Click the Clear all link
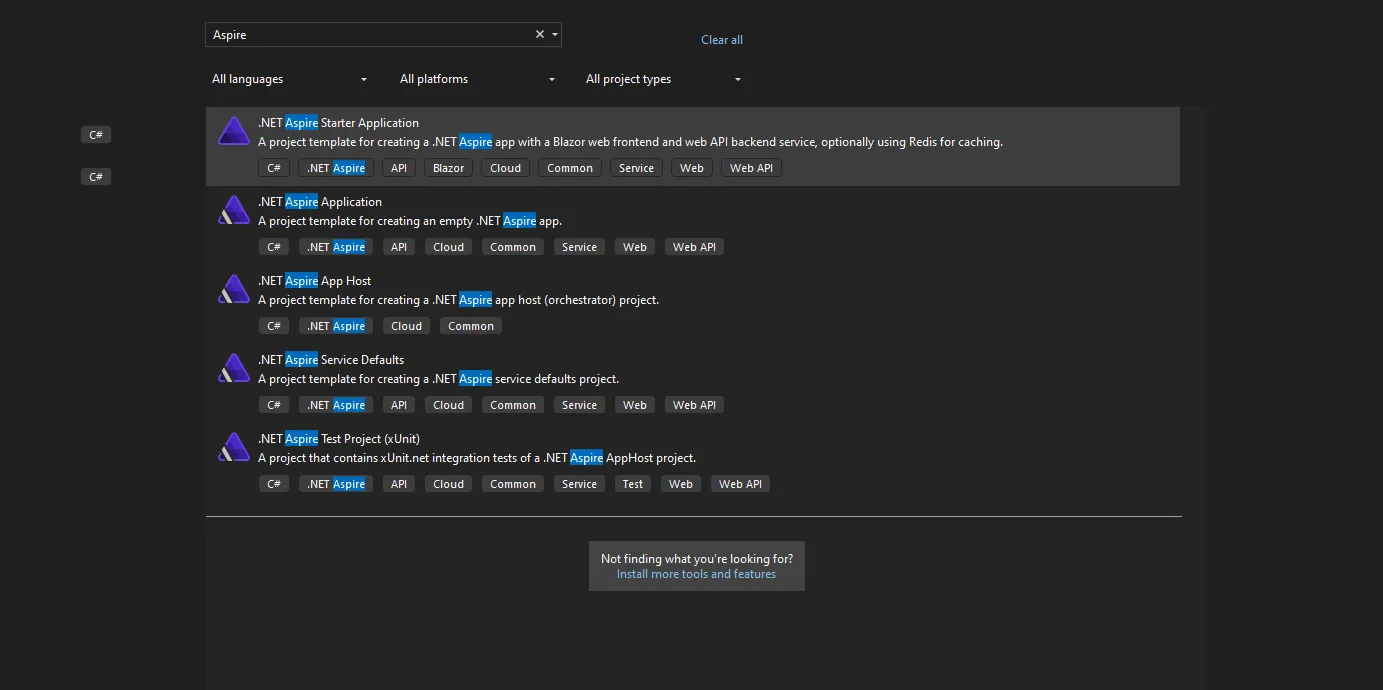The height and width of the screenshot is (690, 1383). coord(721,40)
